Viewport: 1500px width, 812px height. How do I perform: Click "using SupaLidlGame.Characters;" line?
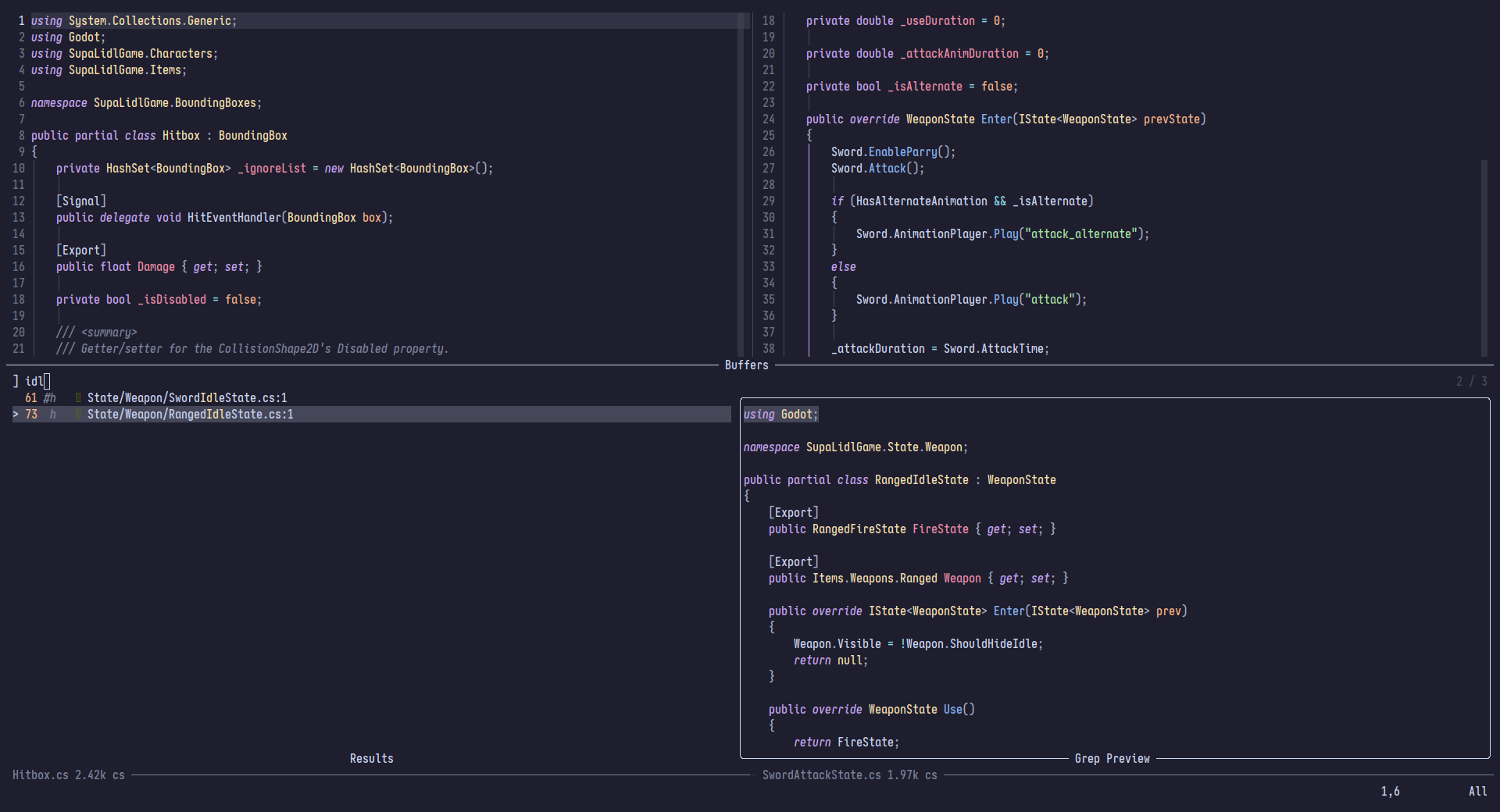[124, 54]
